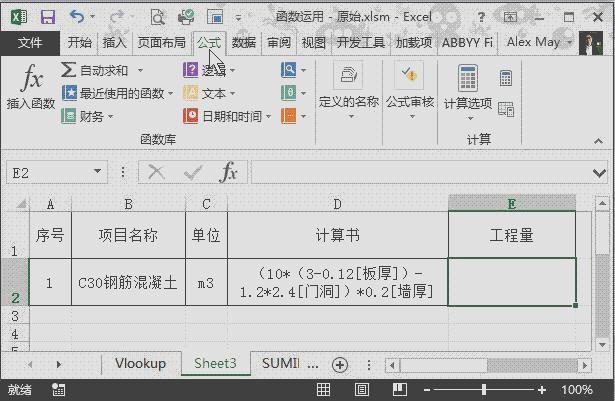Click the Redo arrow icon
This screenshot has height=401, width=615.
116,16
